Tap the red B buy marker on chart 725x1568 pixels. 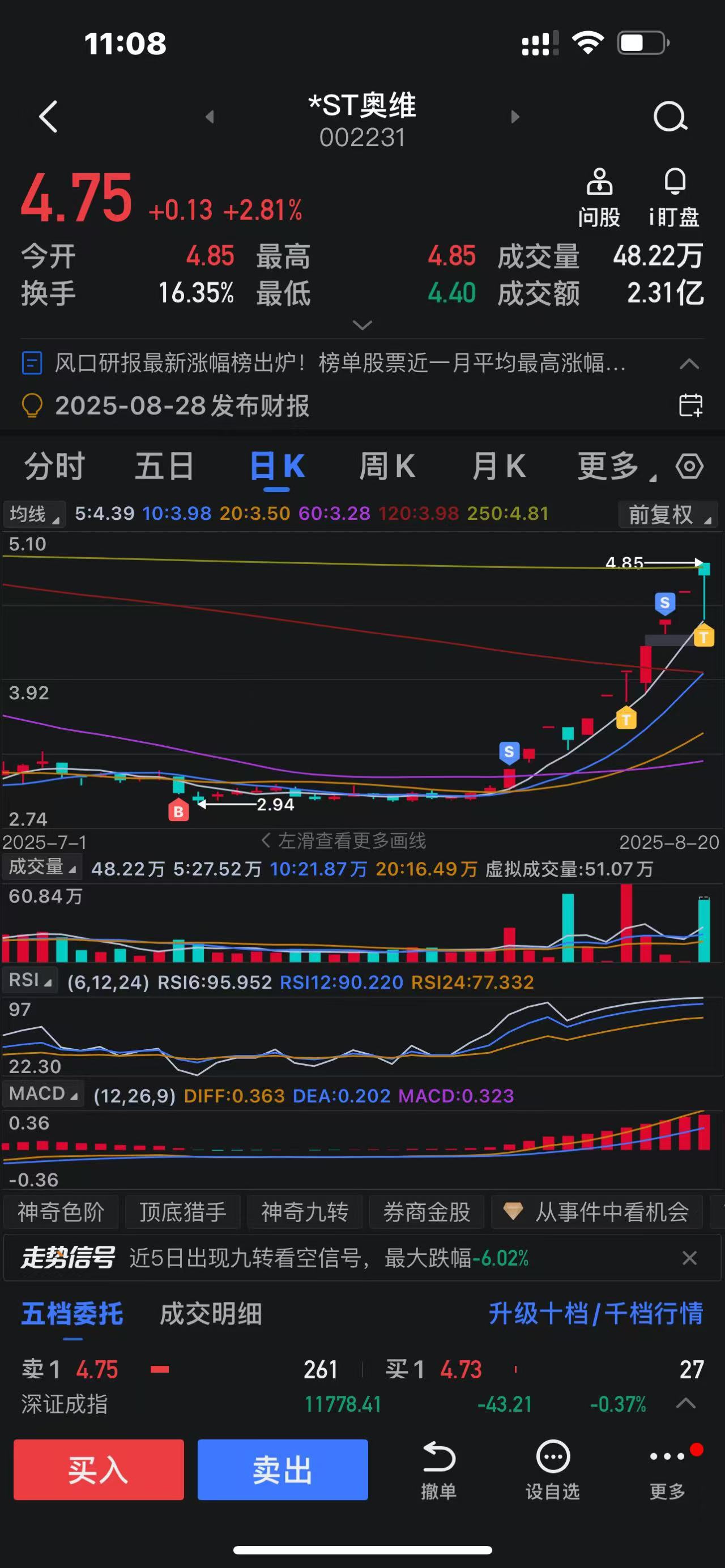pos(178,810)
